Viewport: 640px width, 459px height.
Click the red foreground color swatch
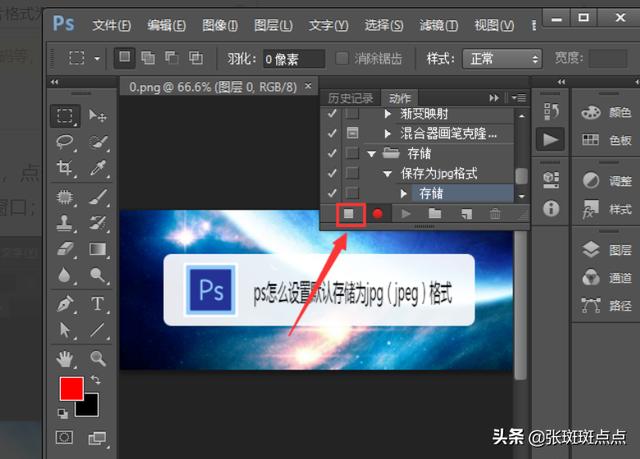(71, 390)
